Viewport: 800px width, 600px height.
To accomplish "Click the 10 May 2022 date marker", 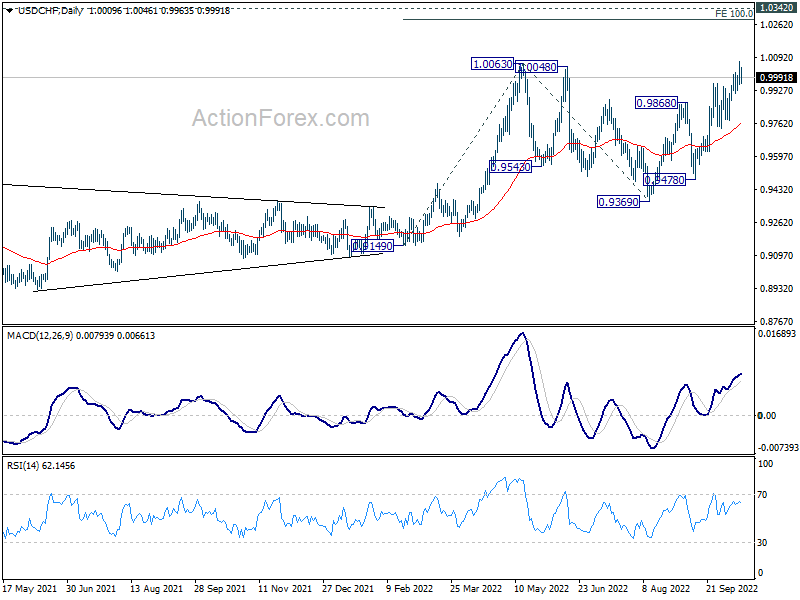I will [x=541, y=589].
